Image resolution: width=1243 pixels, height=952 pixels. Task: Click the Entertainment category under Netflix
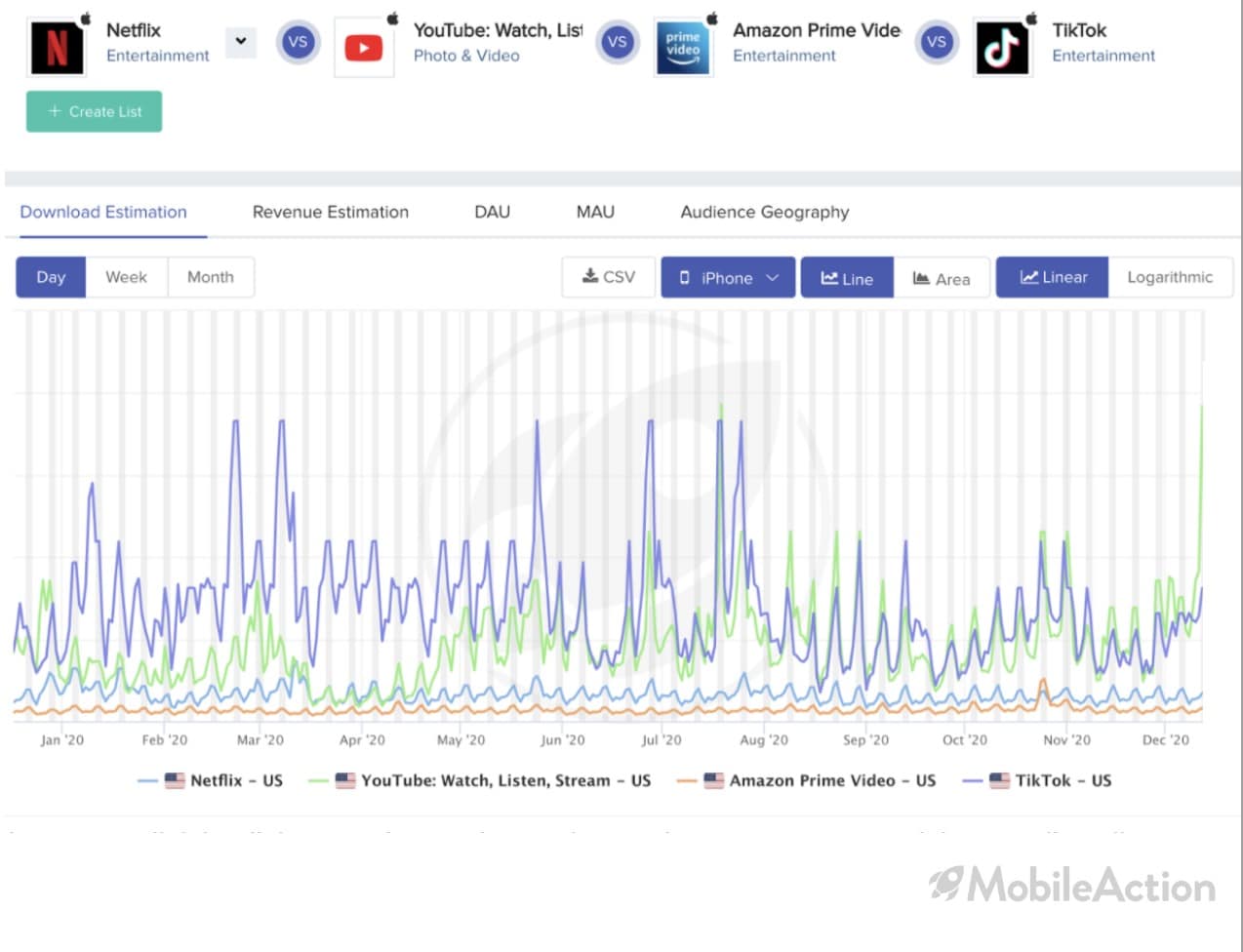pyautogui.click(x=158, y=56)
